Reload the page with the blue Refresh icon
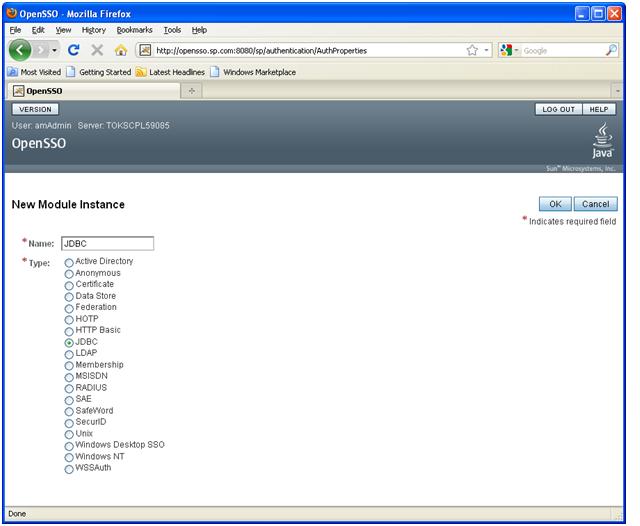This screenshot has width=640, height=526. point(73,50)
